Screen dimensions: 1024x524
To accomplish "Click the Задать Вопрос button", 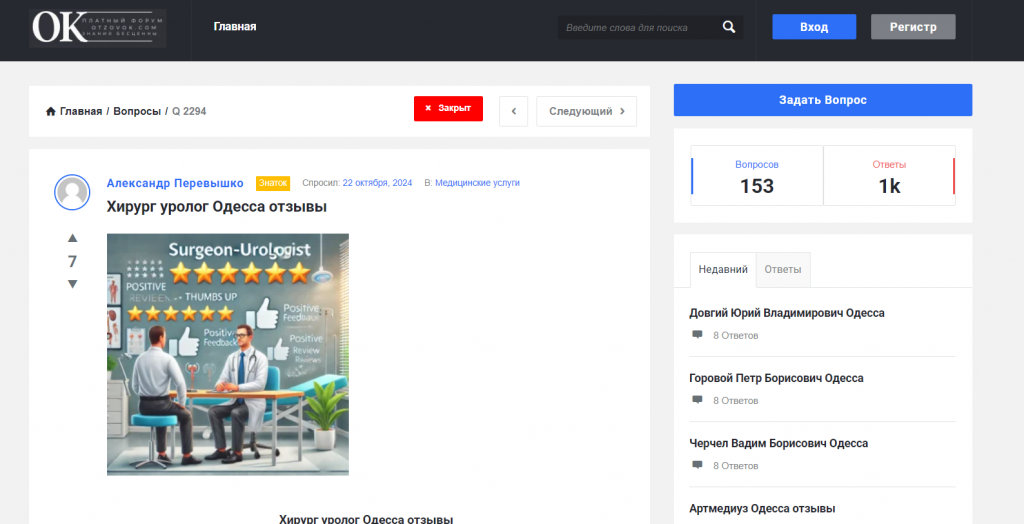I will point(822,100).
